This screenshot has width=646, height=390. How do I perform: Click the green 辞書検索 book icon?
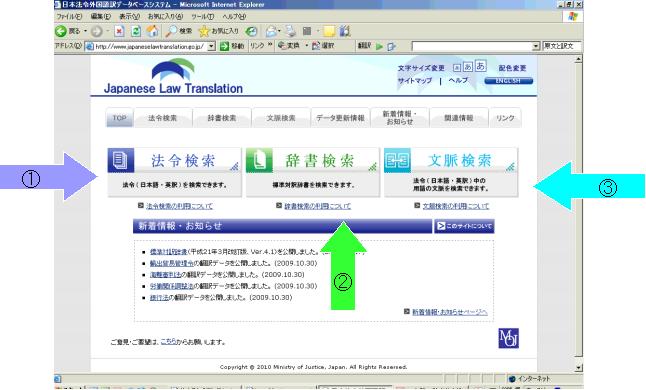point(259,160)
